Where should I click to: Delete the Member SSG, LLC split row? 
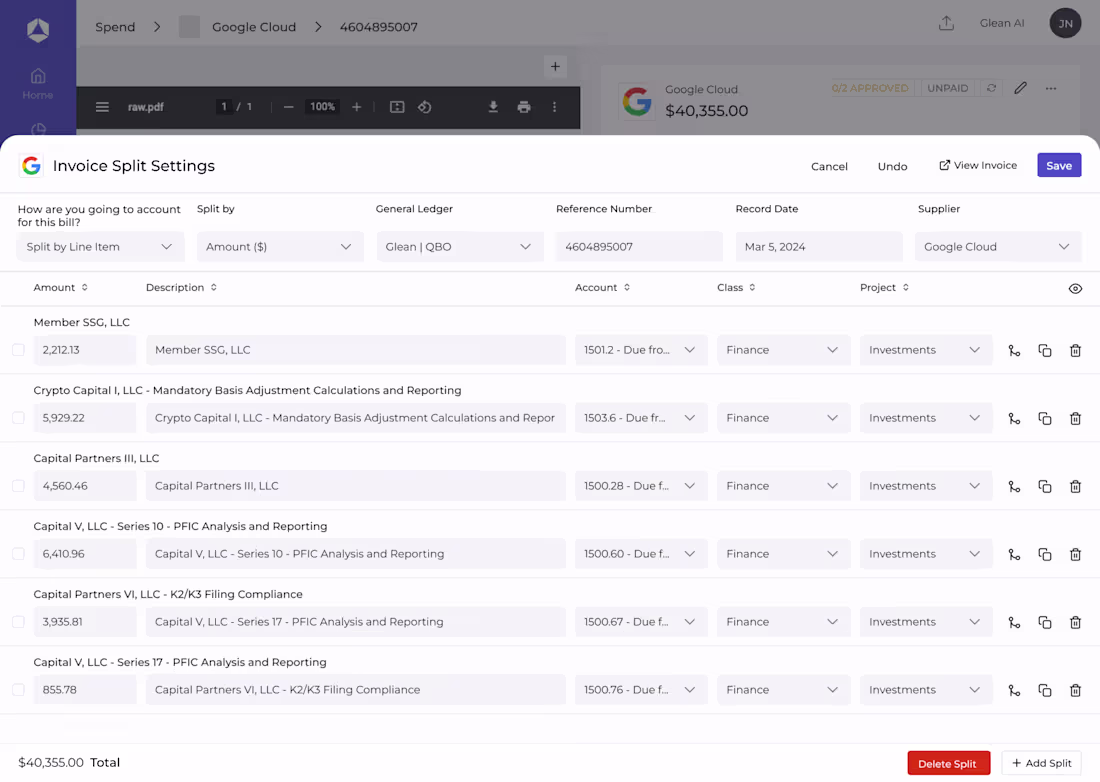(x=1075, y=351)
